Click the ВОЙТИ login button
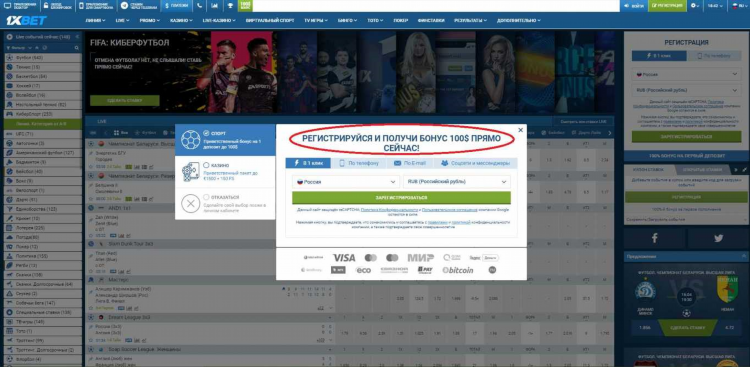Viewport: 750px width, 367px height. 634,6
